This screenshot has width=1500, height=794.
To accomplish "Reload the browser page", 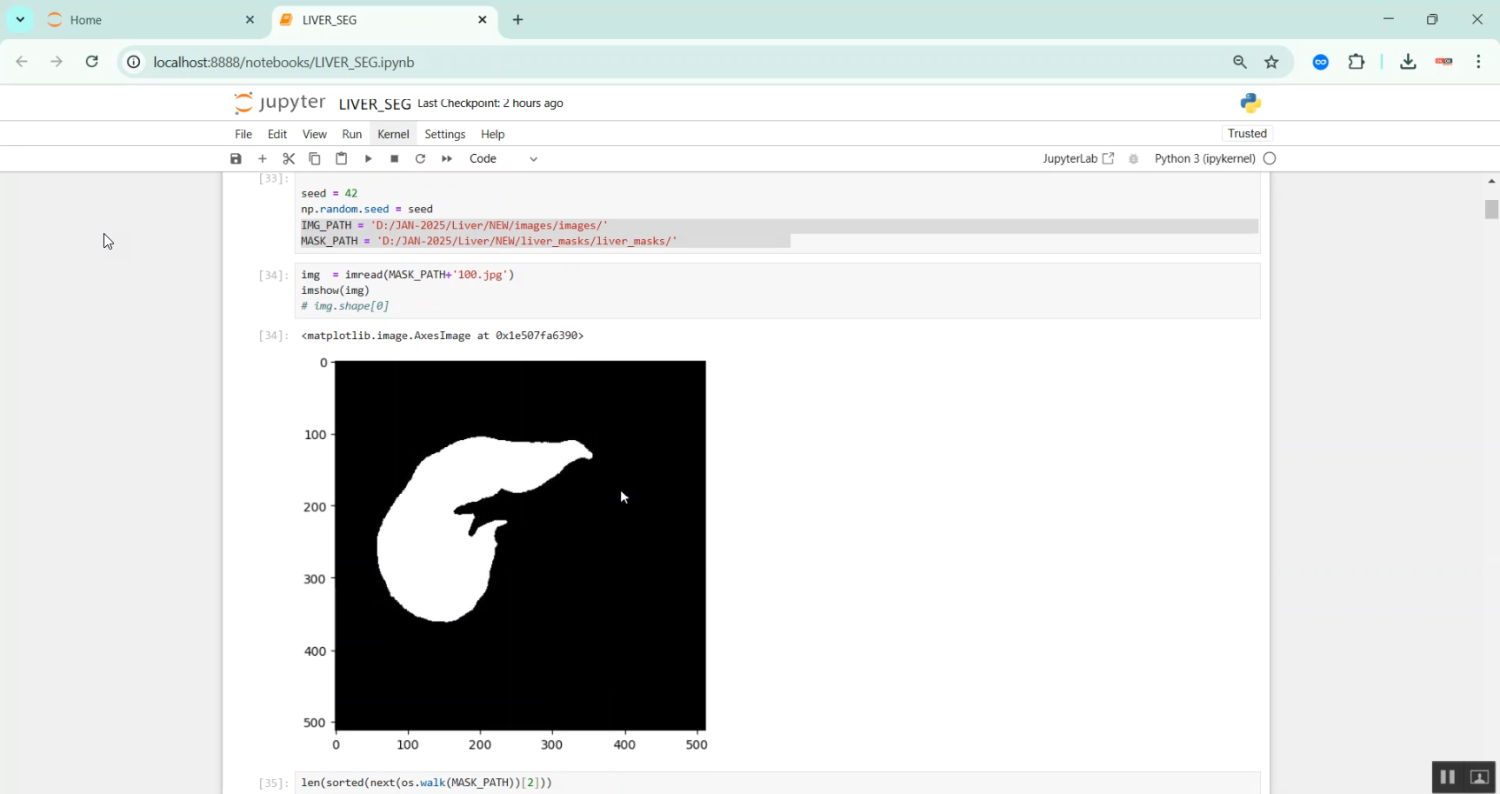I will tap(92, 62).
